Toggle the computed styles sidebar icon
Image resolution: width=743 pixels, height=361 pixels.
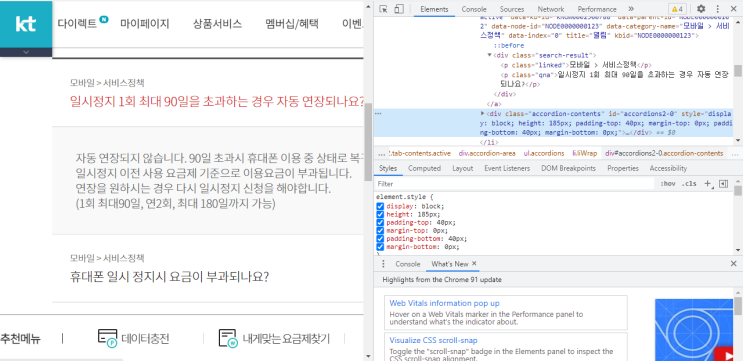click(723, 184)
